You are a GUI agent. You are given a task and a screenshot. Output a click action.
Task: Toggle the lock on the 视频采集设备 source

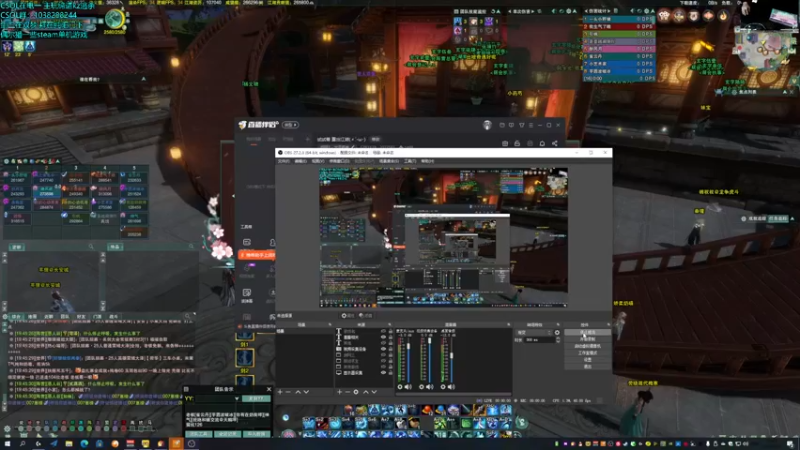(x=391, y=349)
